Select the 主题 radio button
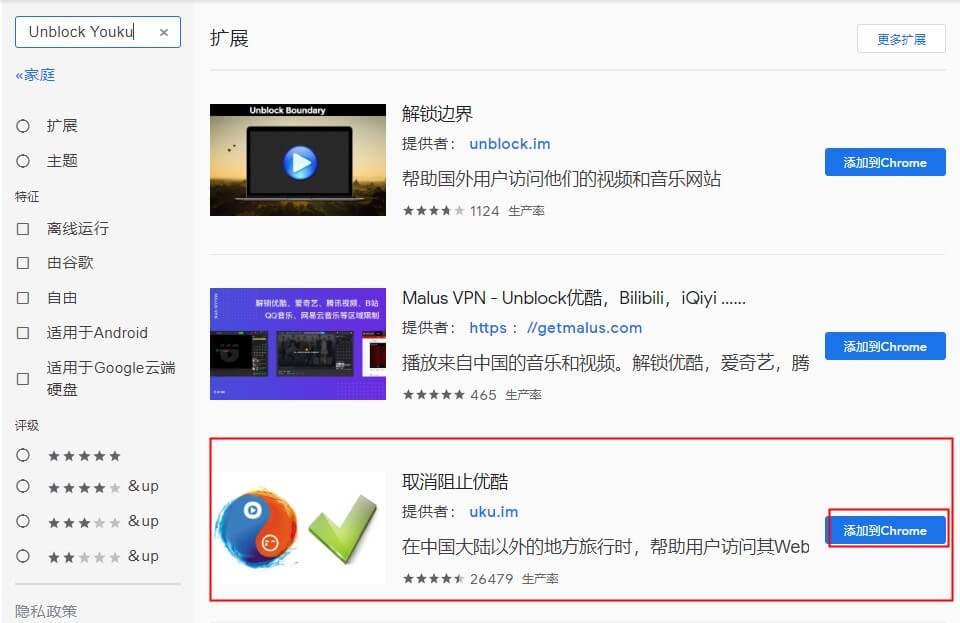 pyautogui.click(x=23, y=161)
